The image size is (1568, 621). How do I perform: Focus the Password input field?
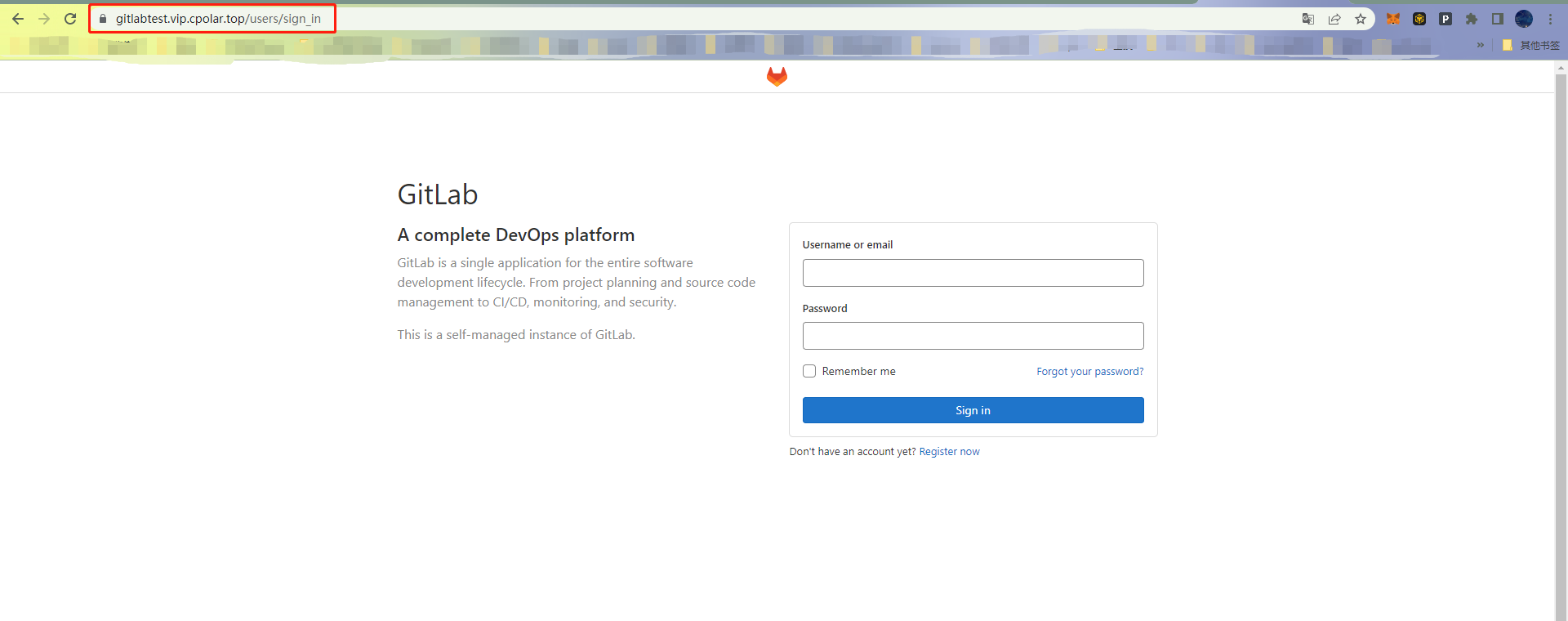[973, 336]
